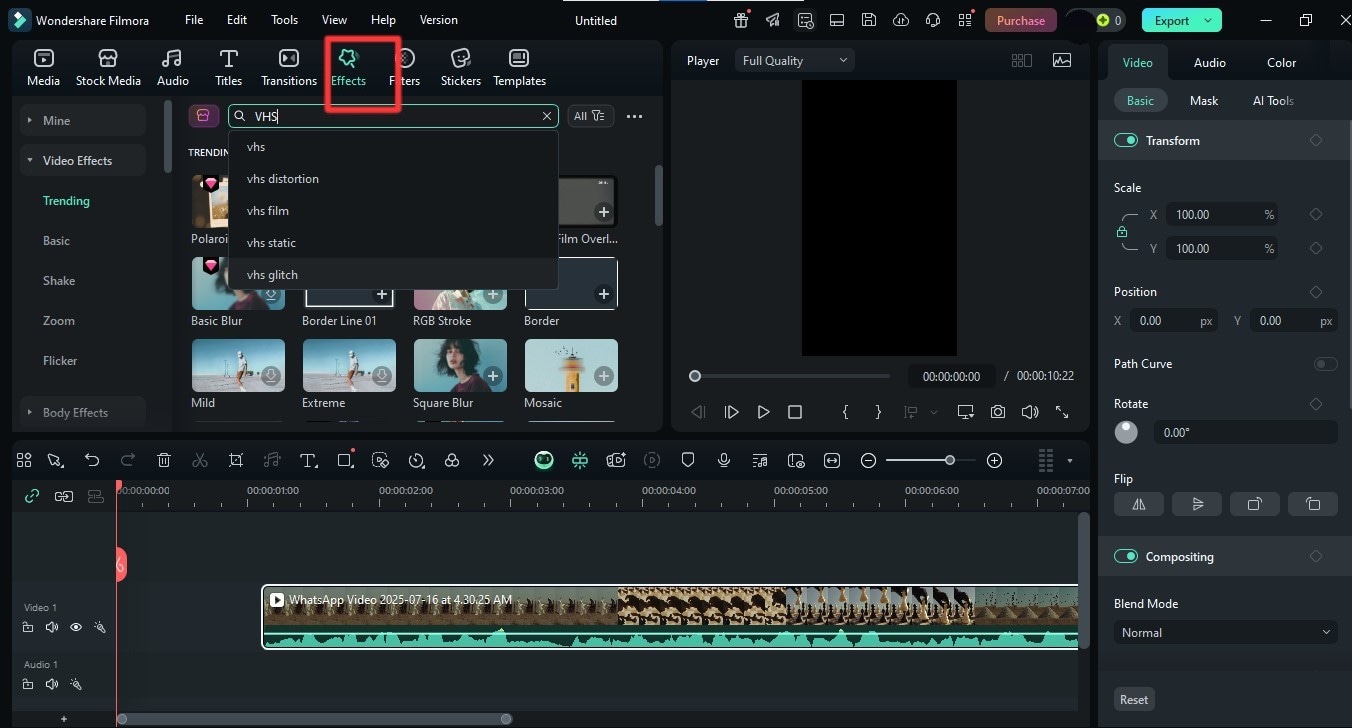Viewport: 1352px width, 728px height.
Task: Click the player volume speaker icon
Action: (x=1030, y=412)
